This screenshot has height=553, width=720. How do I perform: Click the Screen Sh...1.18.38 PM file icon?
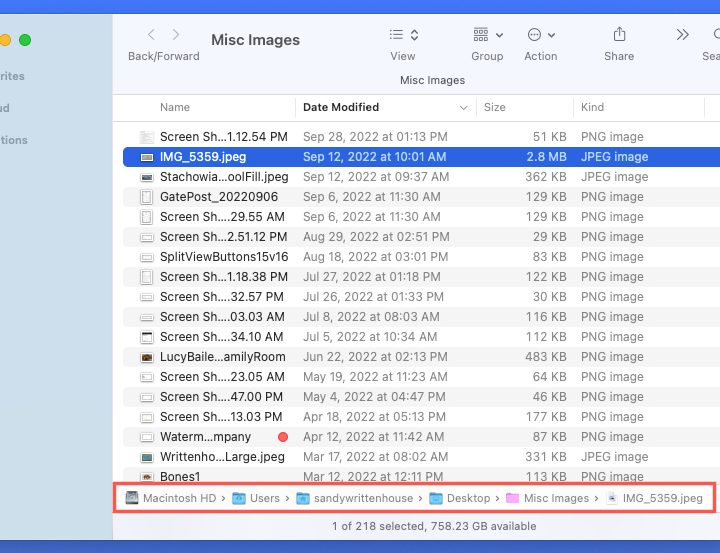click(x=147, y=277)
